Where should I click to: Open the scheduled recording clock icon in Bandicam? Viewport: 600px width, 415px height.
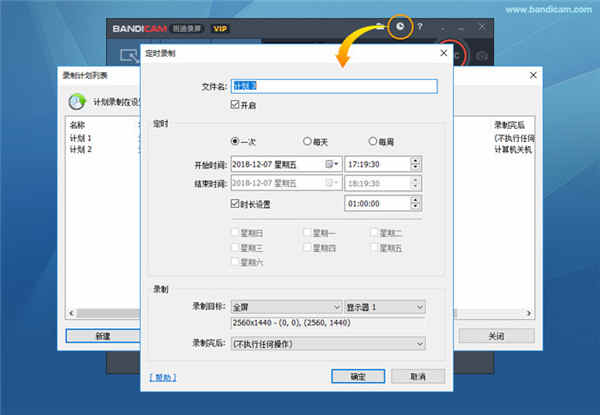coord(400,26)
